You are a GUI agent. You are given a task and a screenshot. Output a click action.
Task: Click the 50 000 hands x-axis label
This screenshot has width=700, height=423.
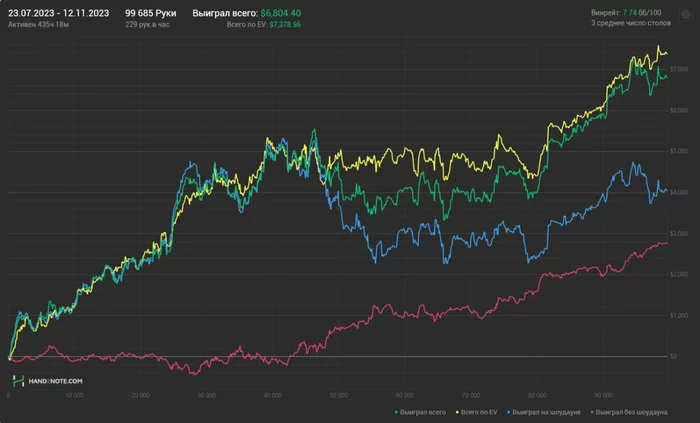(340, 394)
